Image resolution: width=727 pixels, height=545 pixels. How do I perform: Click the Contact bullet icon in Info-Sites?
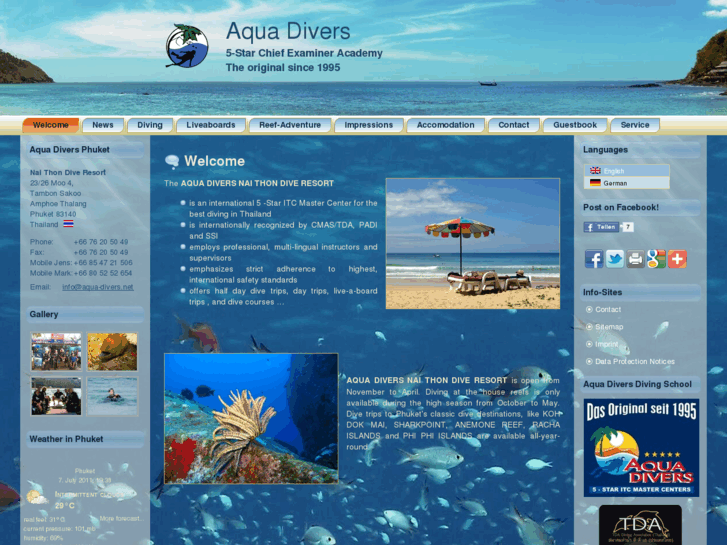point(589,309)
